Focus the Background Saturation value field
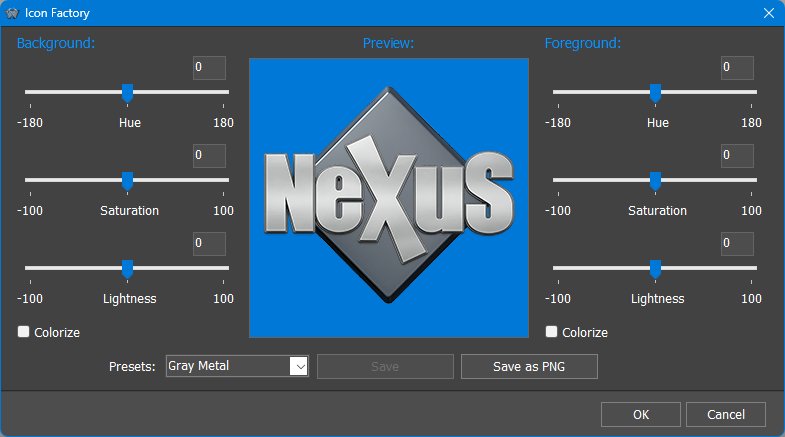 pyautogui.click(x=209, y=156)
